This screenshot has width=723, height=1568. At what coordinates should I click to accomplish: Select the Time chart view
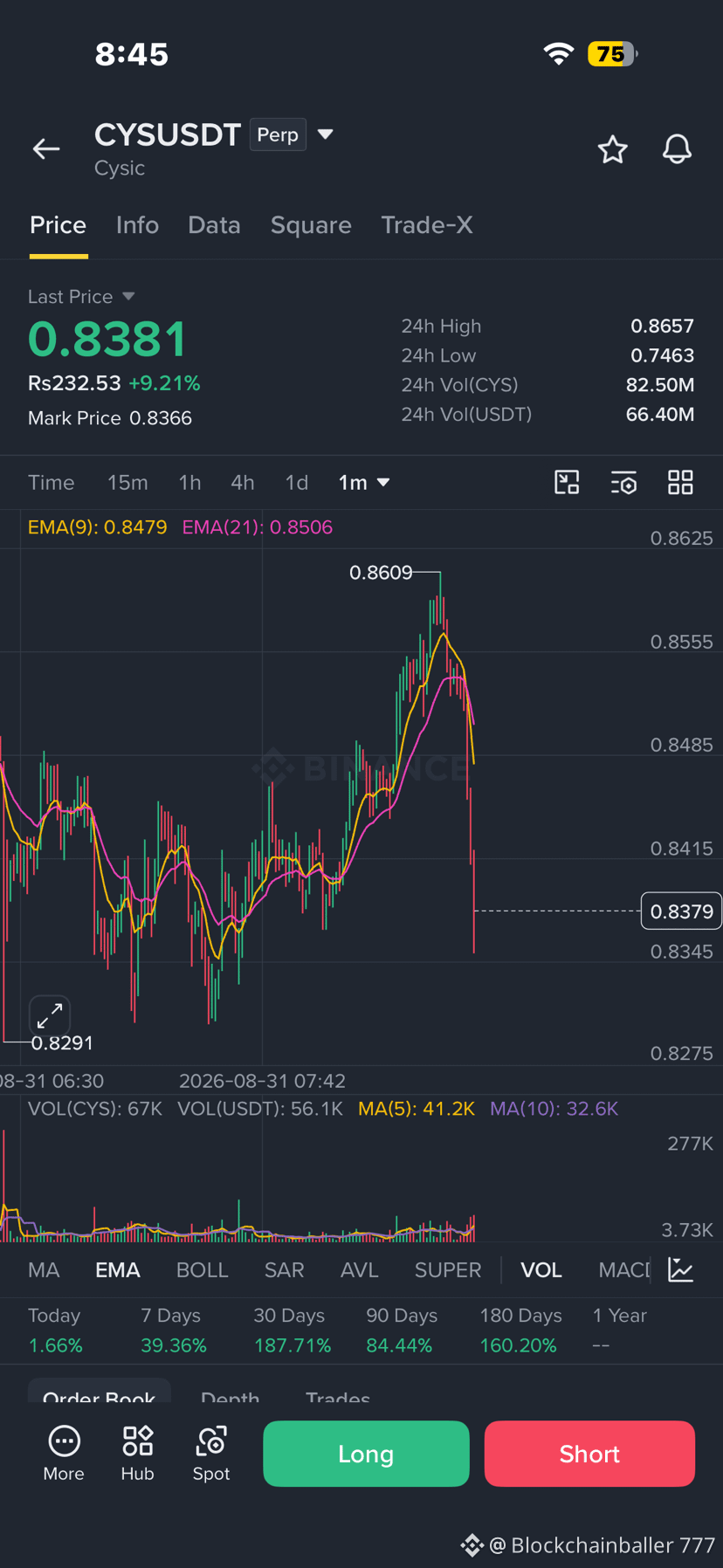tap(51, 483)
